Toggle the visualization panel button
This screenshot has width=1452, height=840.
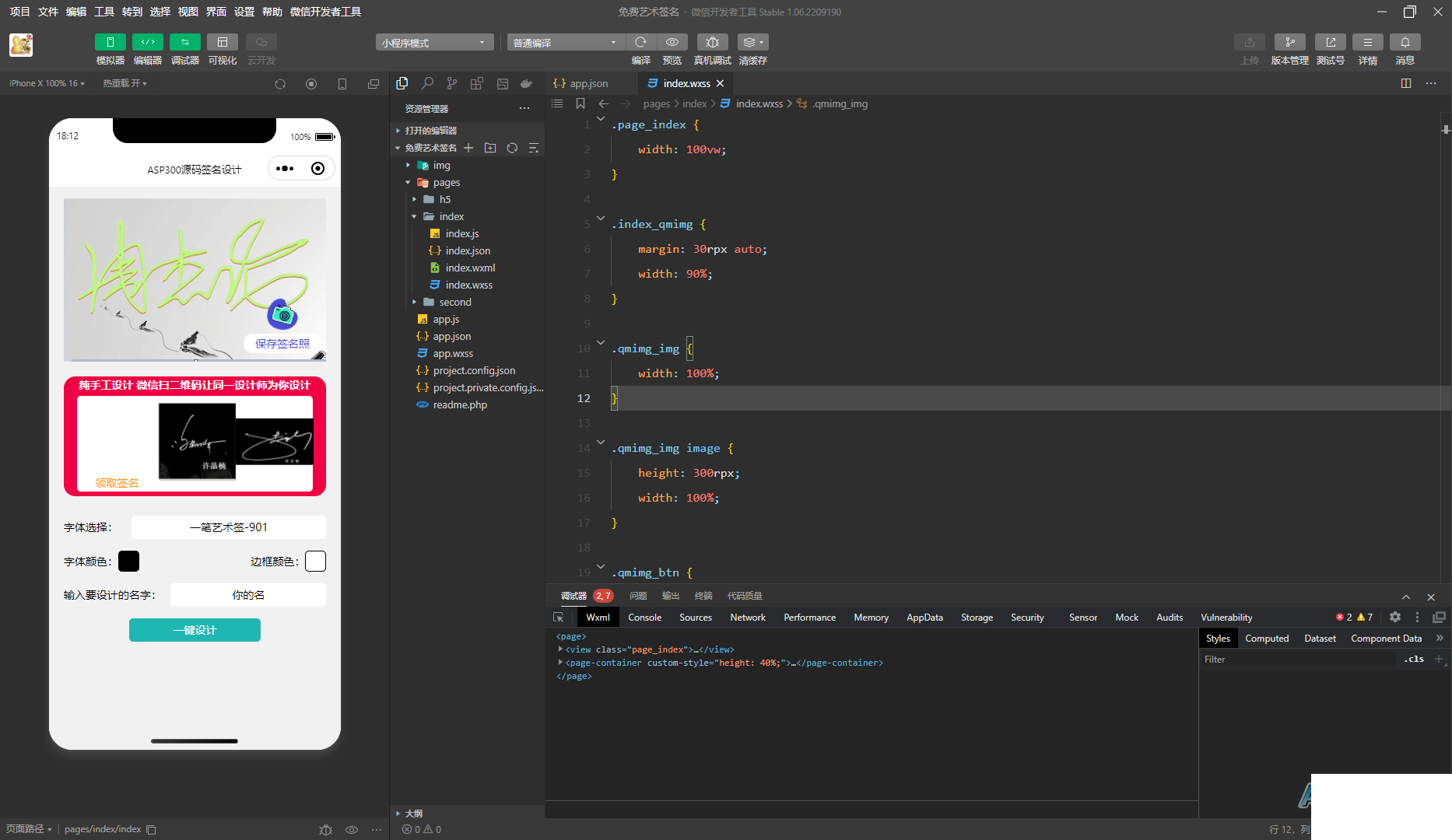click(x=222, y=42)
